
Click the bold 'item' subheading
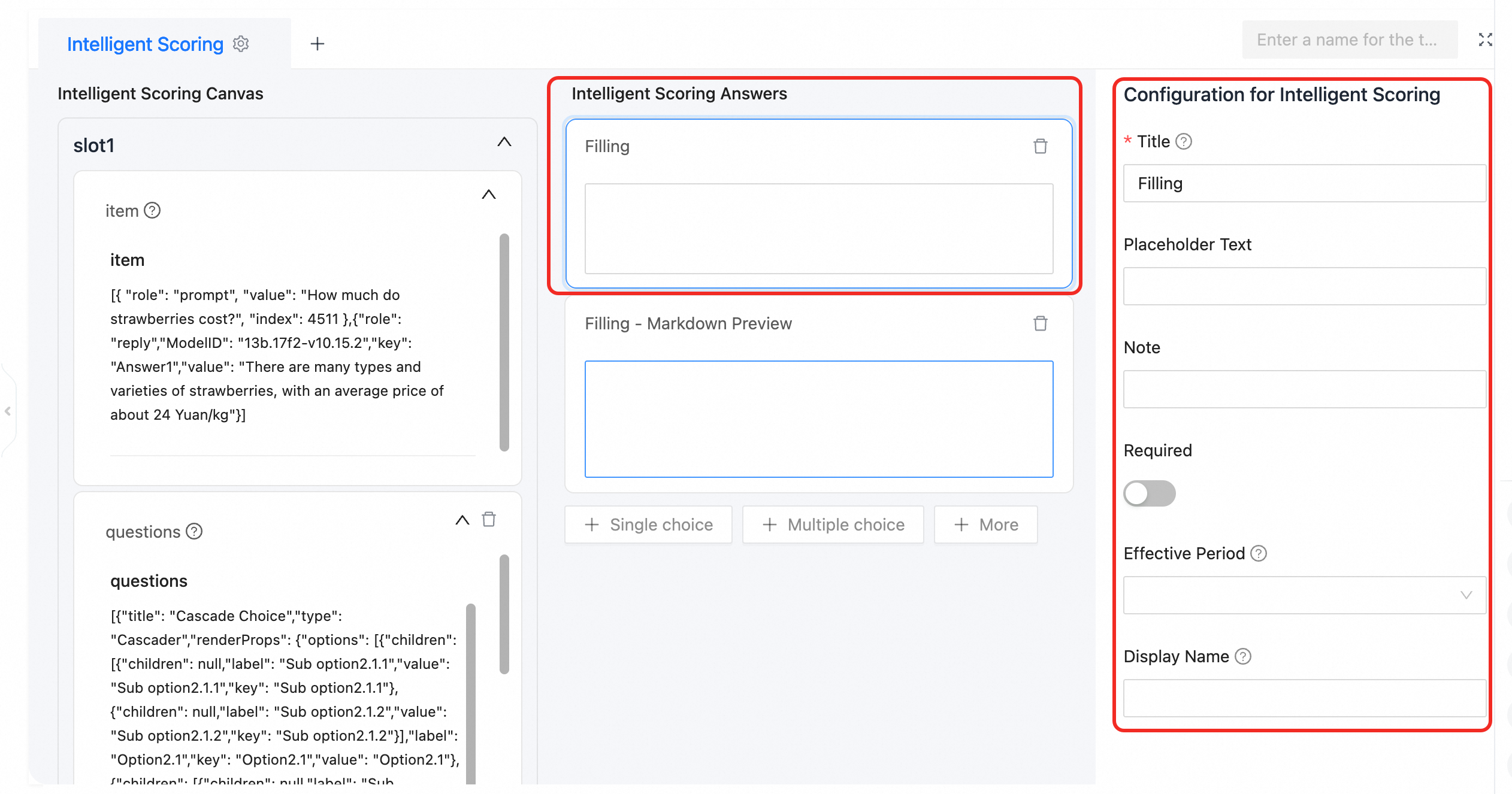127,260
